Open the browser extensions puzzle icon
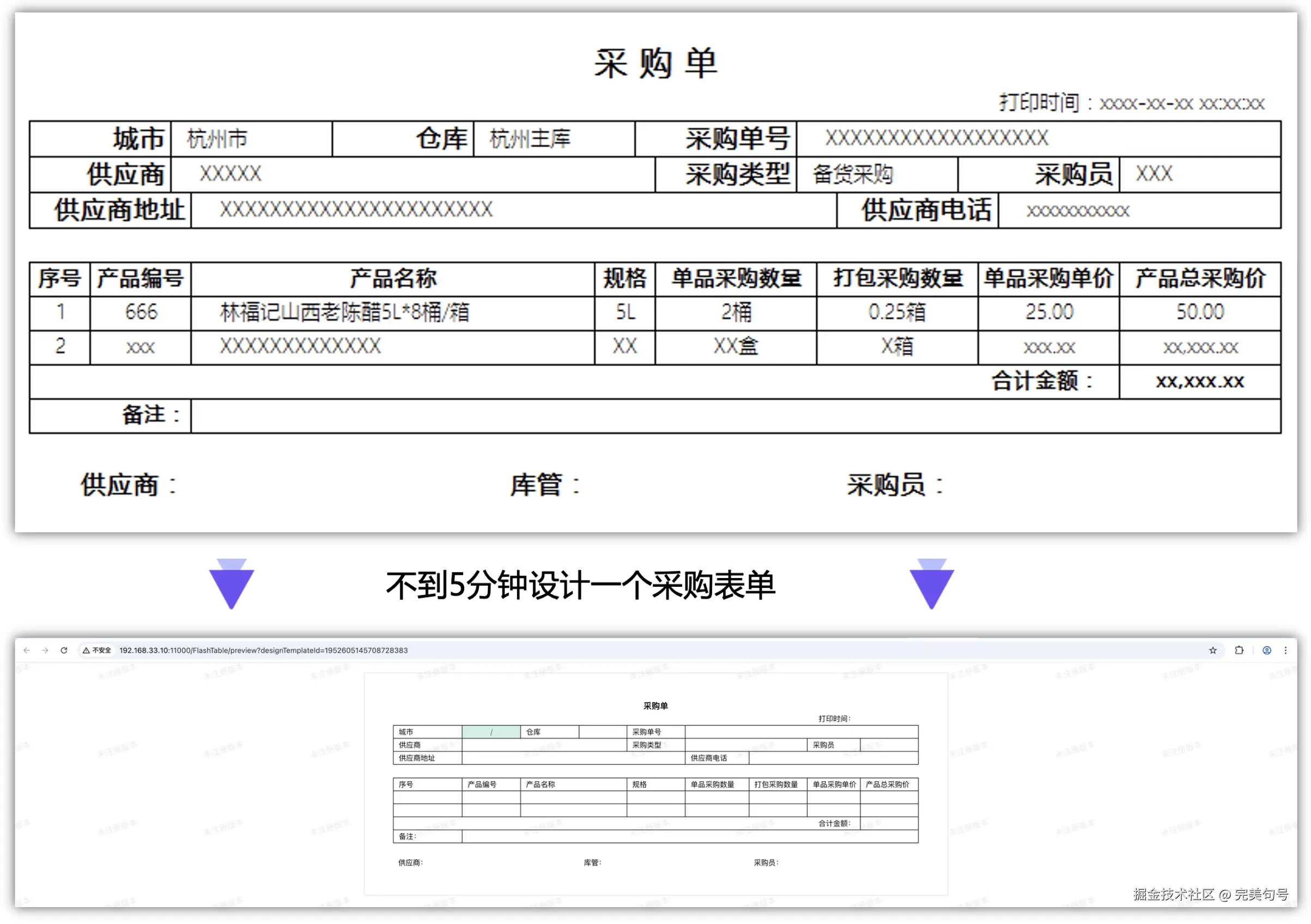 (1239, 650)
